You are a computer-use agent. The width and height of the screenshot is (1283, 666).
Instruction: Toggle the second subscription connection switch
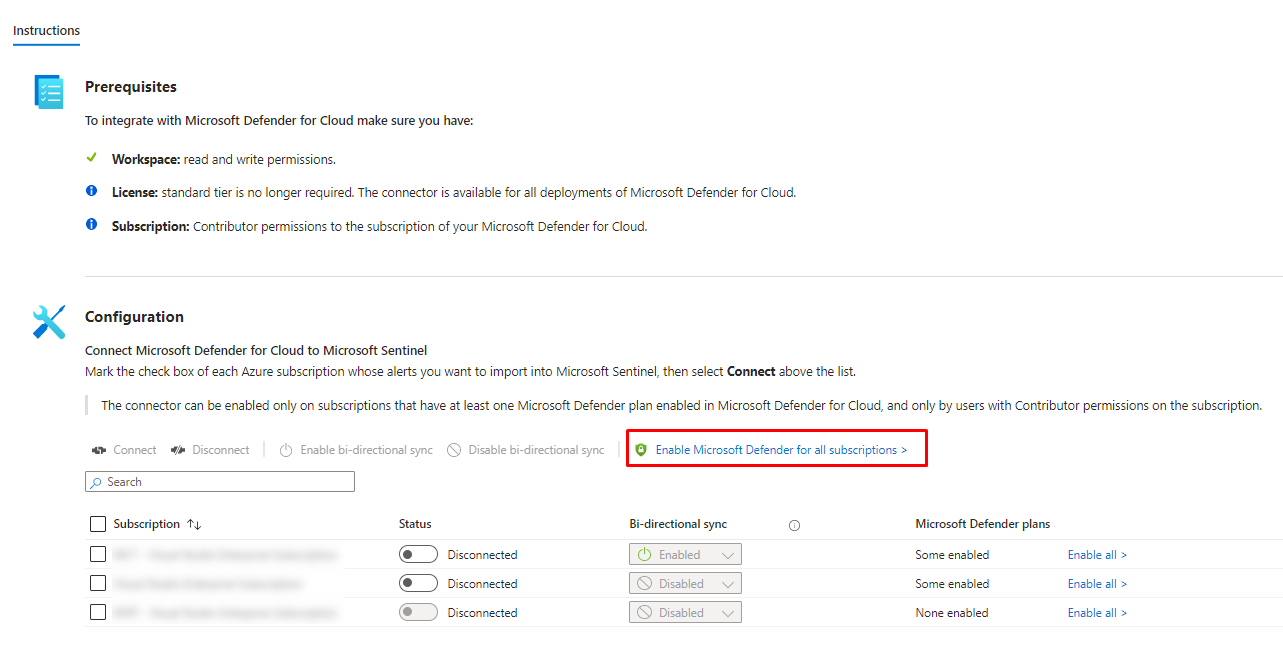pyautogui.click(x=418, y=583)
